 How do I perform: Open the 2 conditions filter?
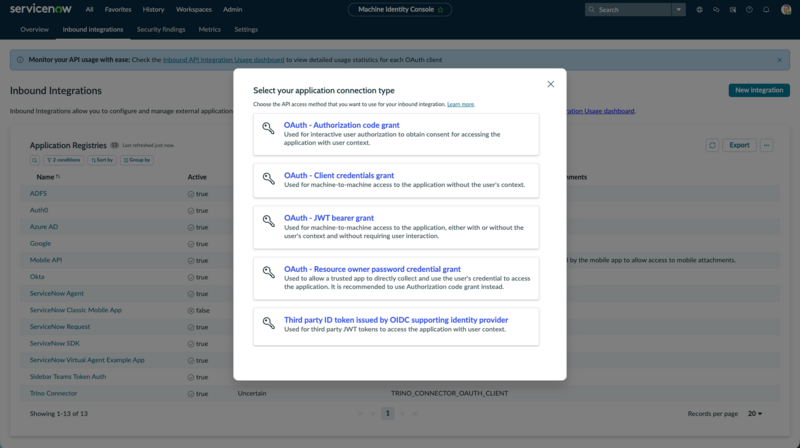(x=64, y=160)
